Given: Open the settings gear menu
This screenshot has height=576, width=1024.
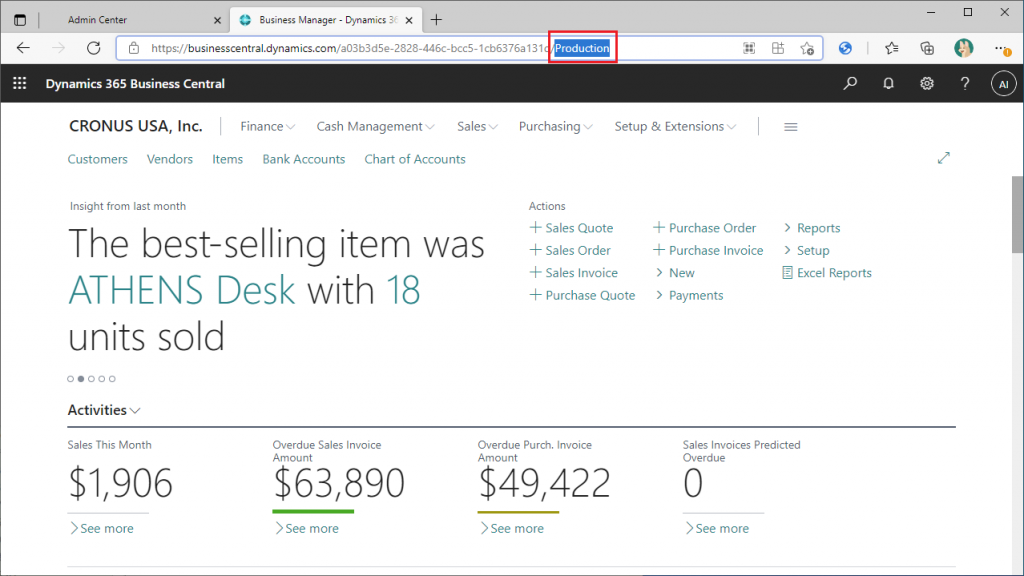Looking at the screenshot, I should (927, 84).
